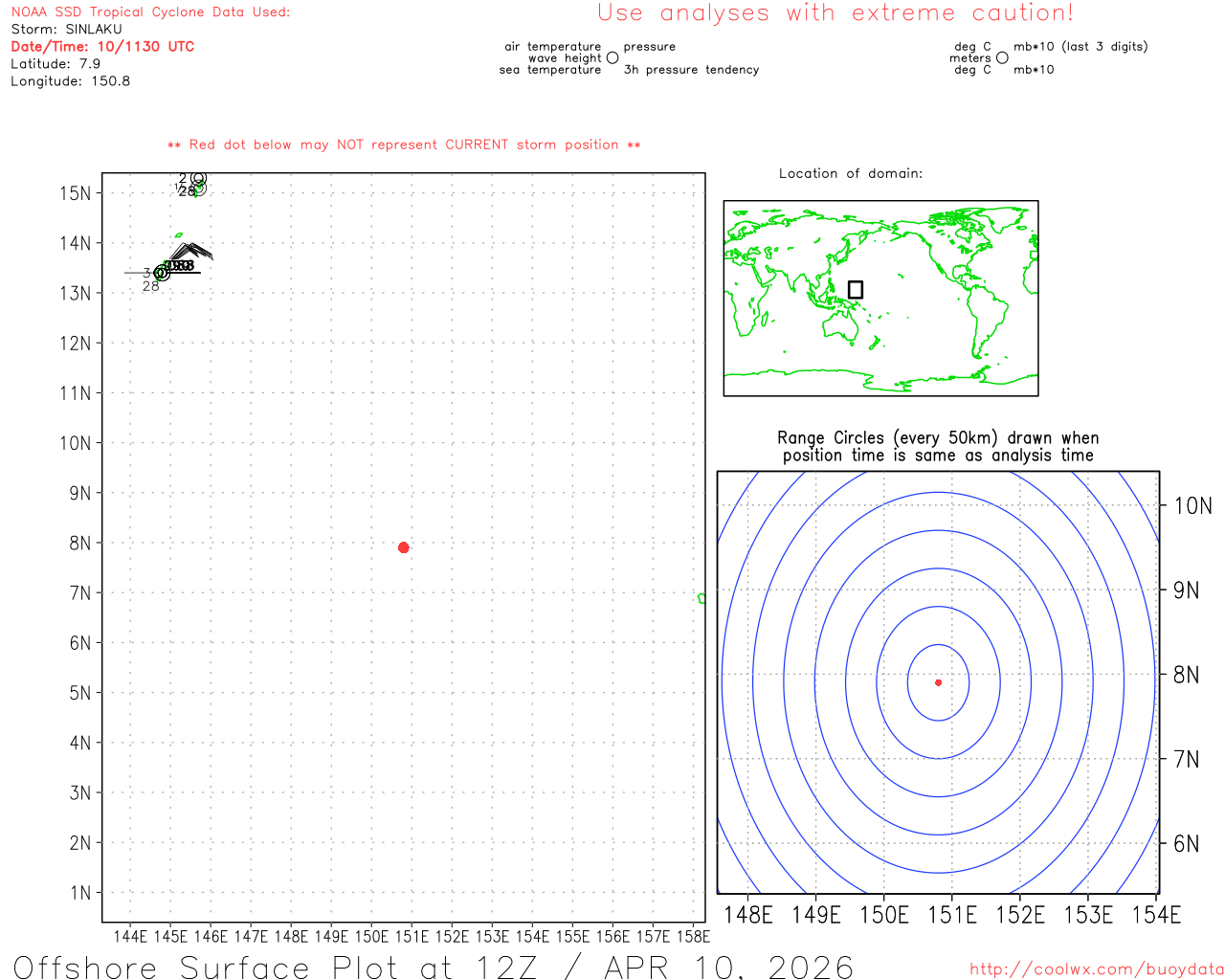
Task: Click the red dot disclaimer text above the map
Action: 404,145
